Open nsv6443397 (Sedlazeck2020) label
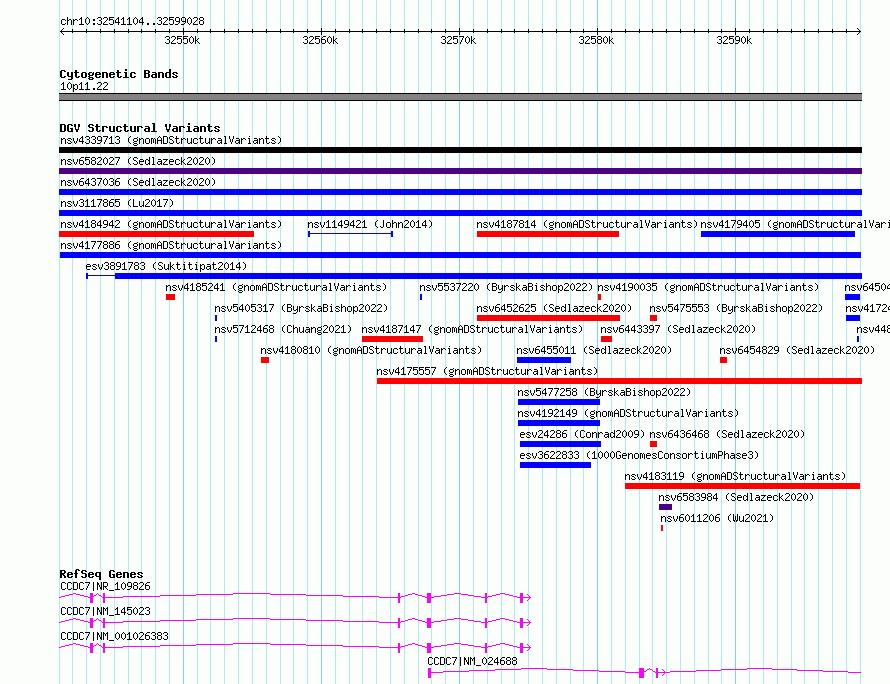890x684 pixels. [678, 329]
